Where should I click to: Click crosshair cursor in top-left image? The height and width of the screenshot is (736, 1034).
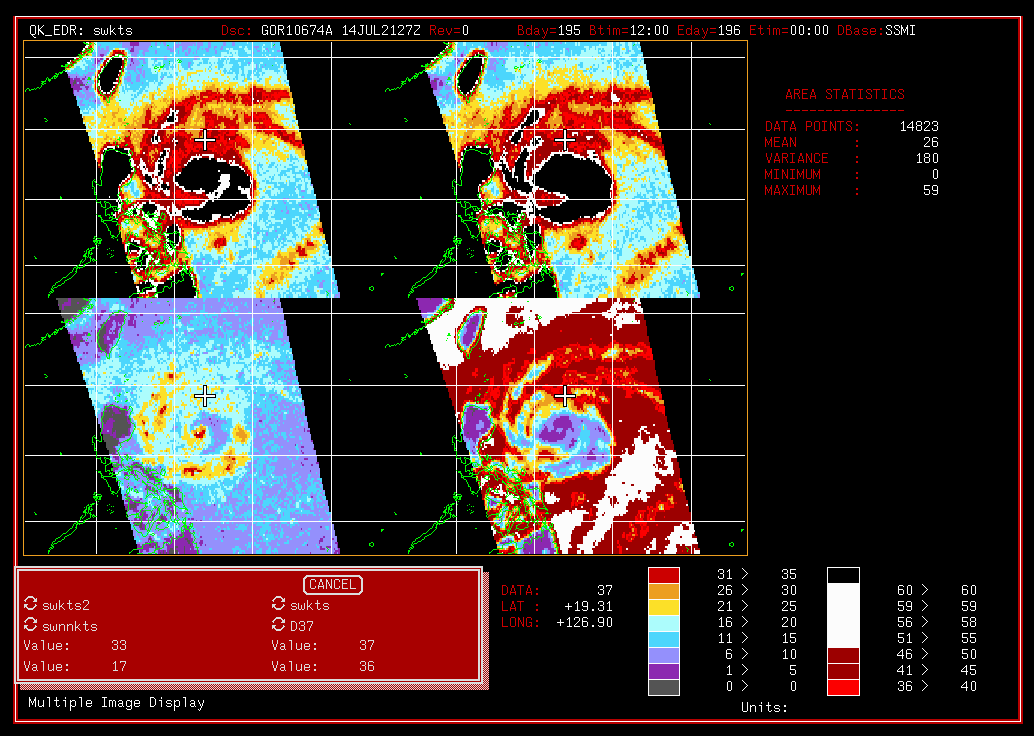coord(204,140)
